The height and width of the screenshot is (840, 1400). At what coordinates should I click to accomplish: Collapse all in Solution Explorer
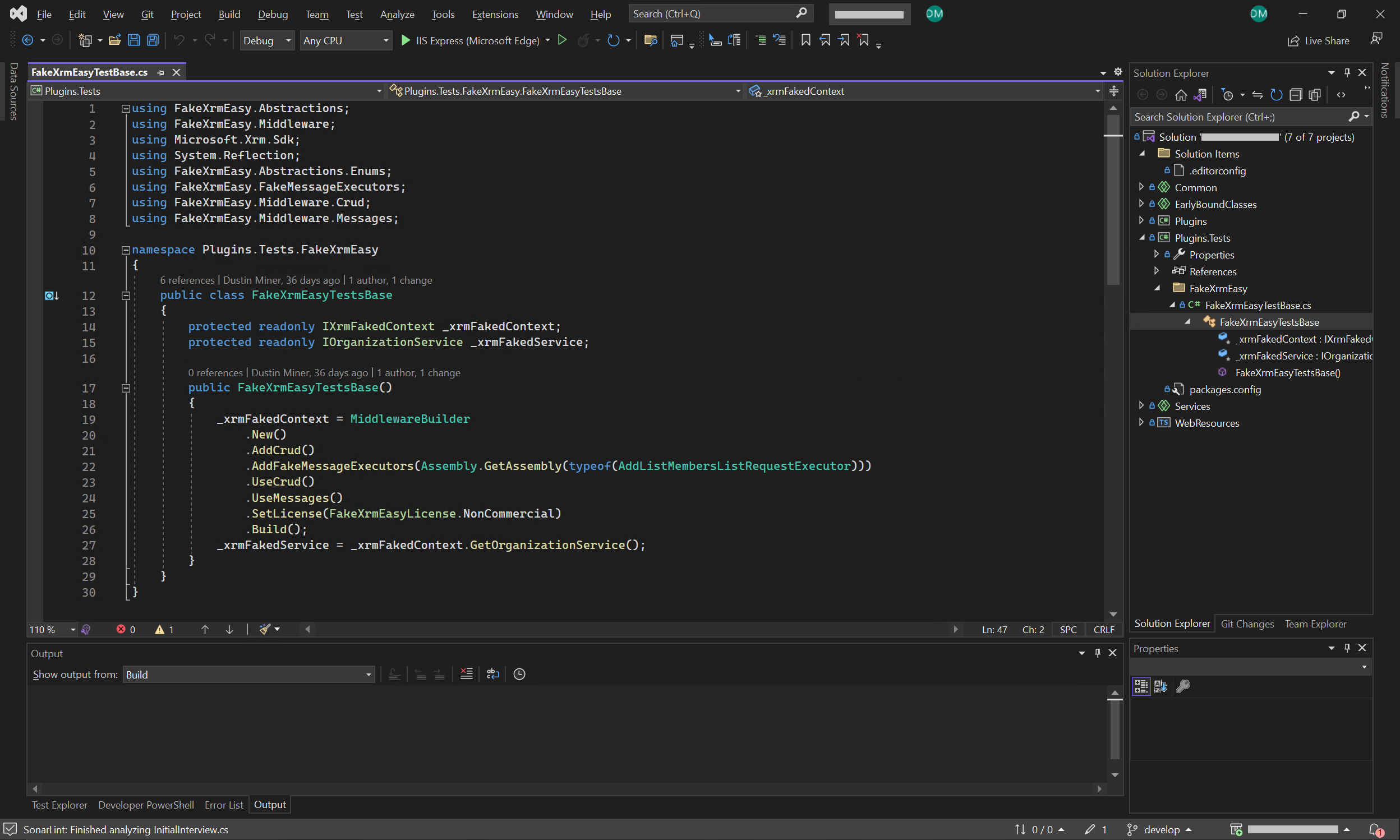tap(1296, 95)
